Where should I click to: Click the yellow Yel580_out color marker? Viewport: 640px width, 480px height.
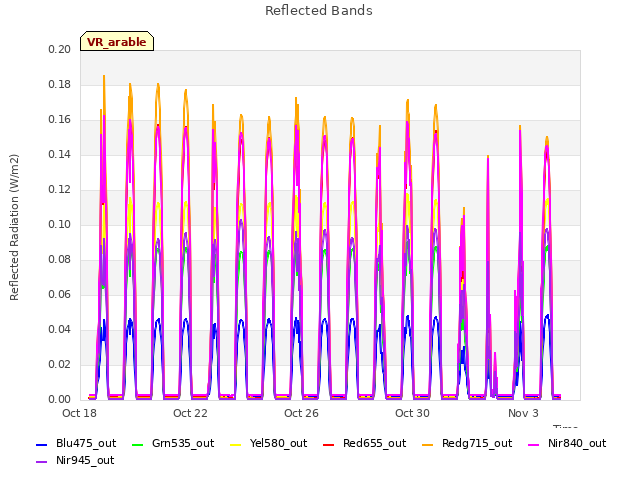(236, 444)
